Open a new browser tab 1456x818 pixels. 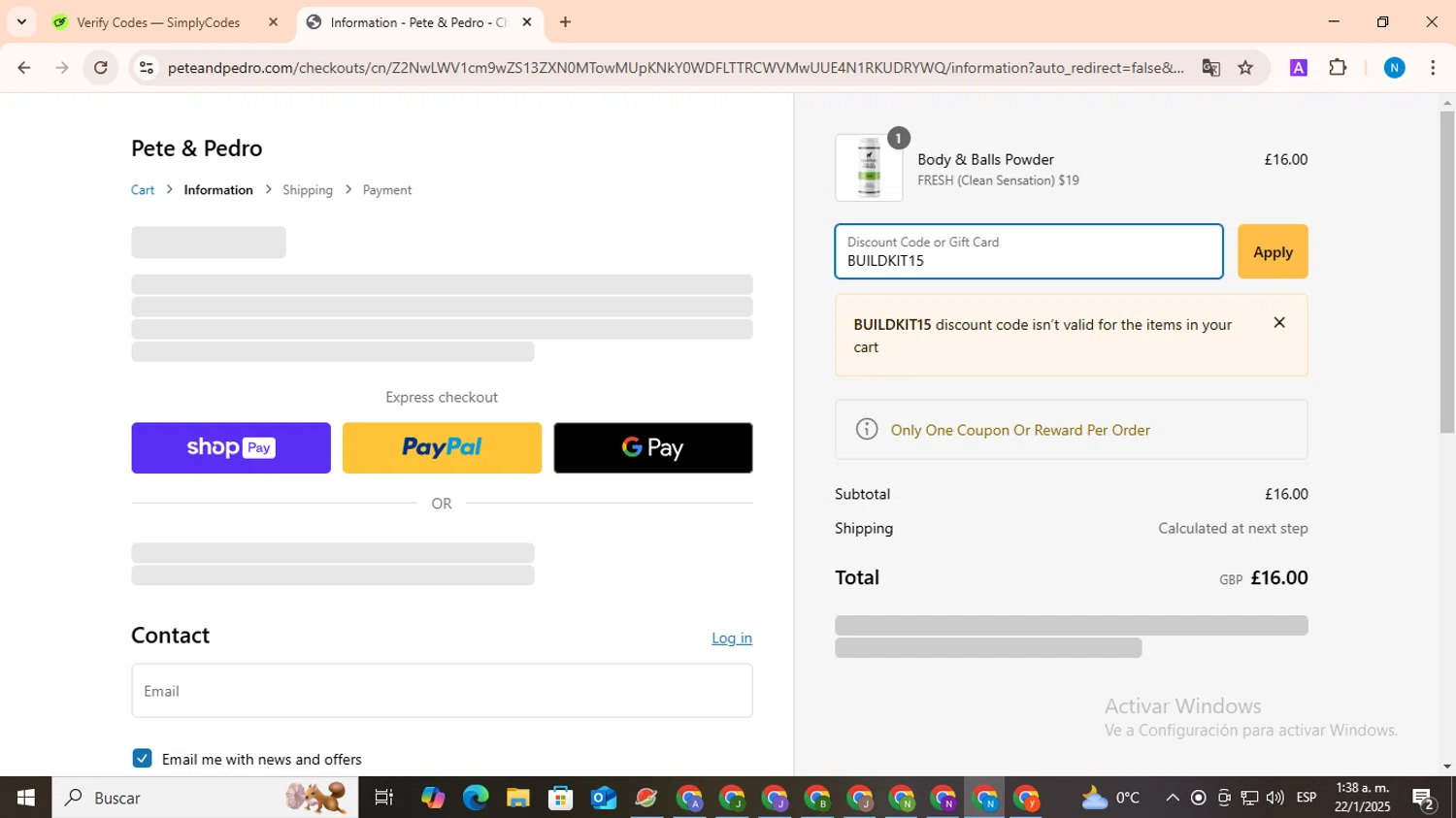[x=565, y=22]
